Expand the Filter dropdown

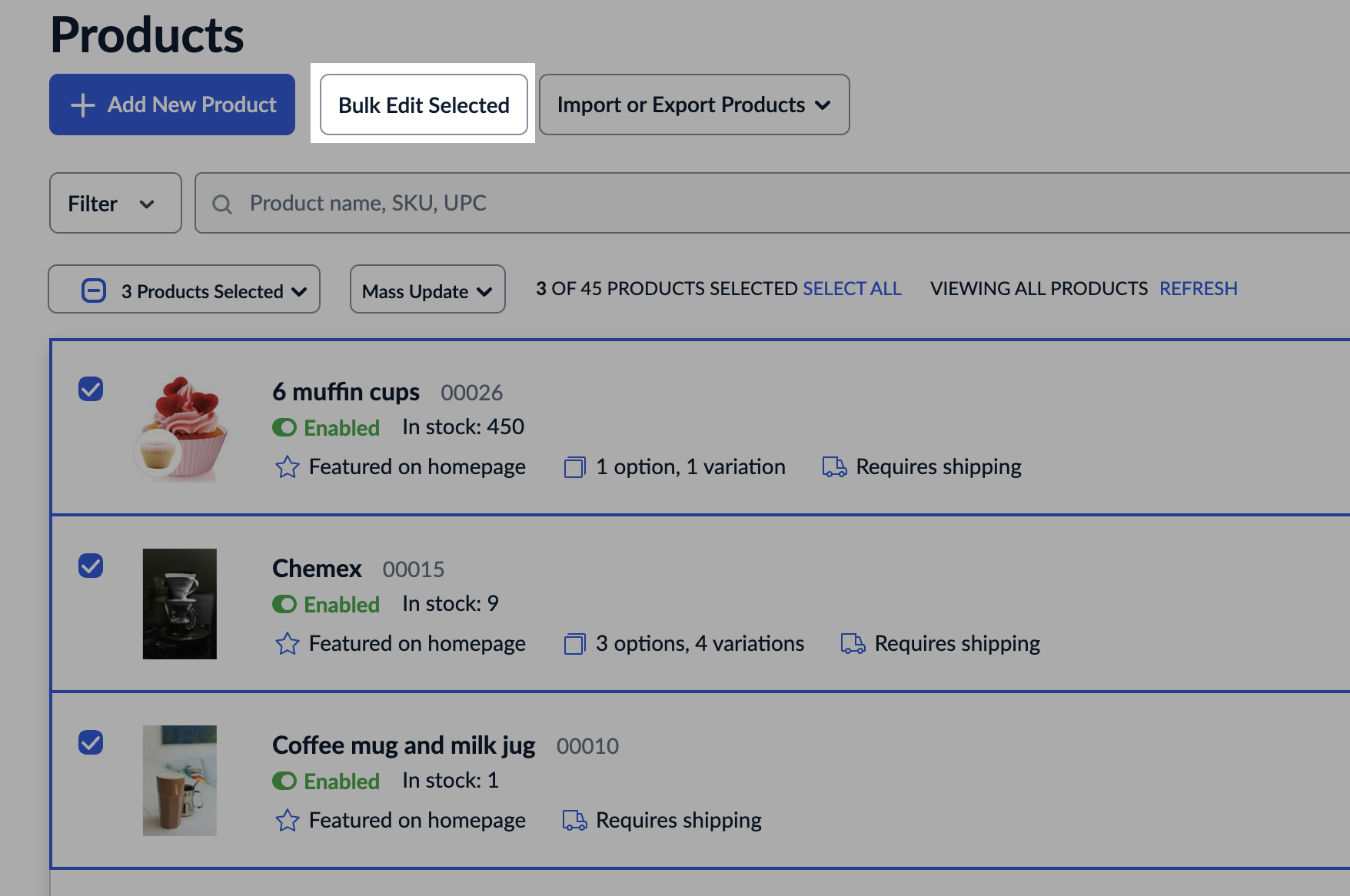pyautogui.click(x=115, y=203)
